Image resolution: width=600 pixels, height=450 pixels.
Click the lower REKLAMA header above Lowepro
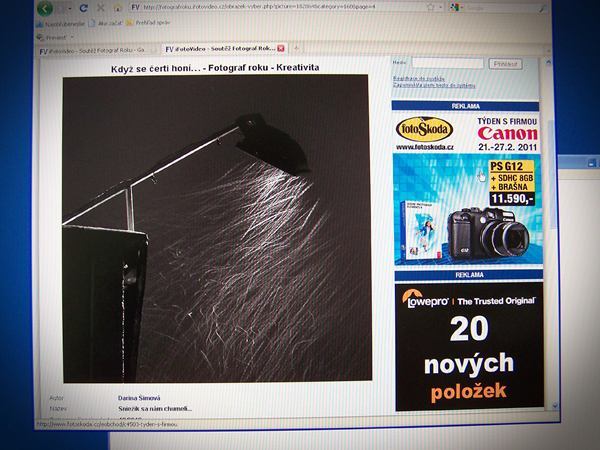pyautogui.click(x=469, y=275)
